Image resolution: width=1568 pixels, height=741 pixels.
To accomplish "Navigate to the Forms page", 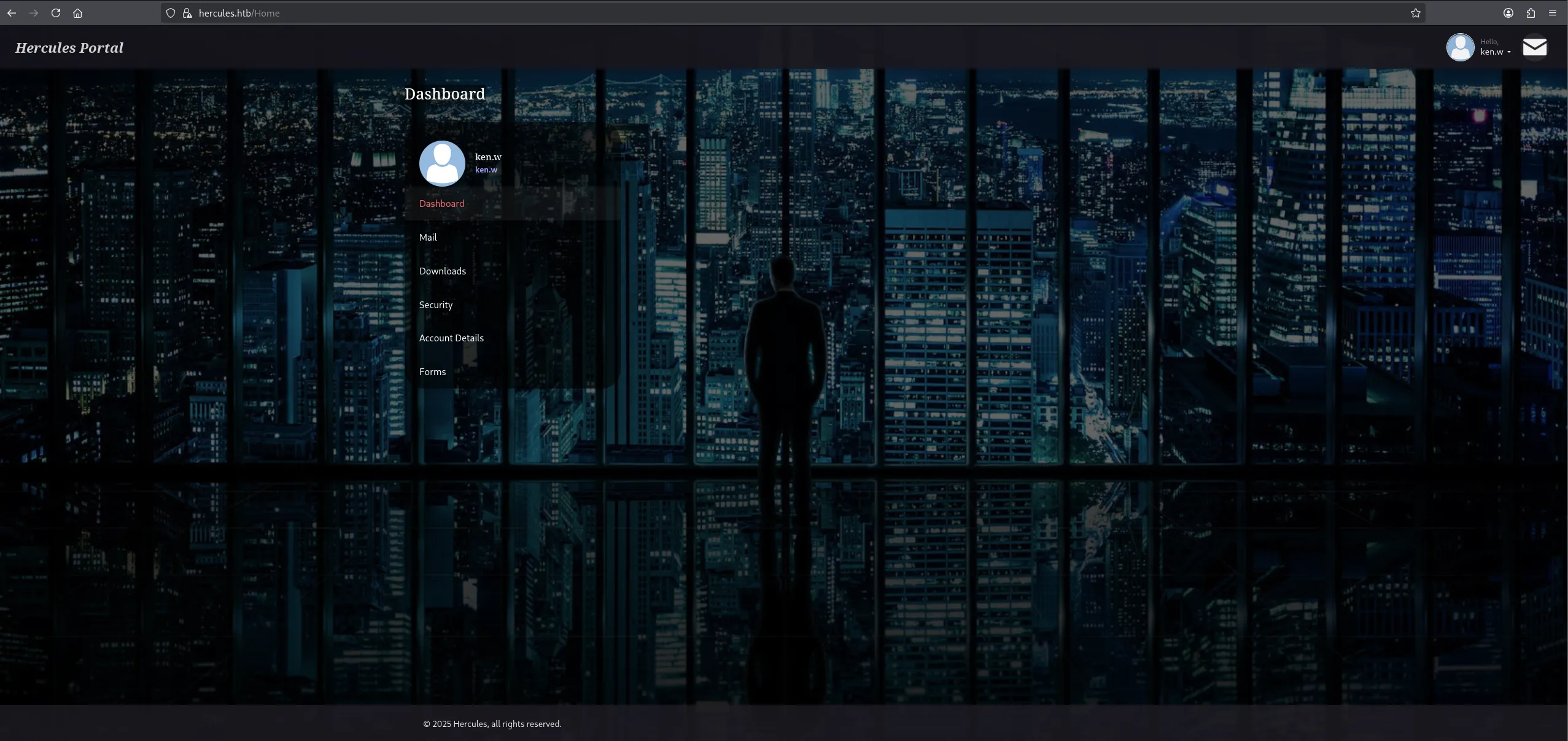I will pyautogui.click(x=432, y=372).
